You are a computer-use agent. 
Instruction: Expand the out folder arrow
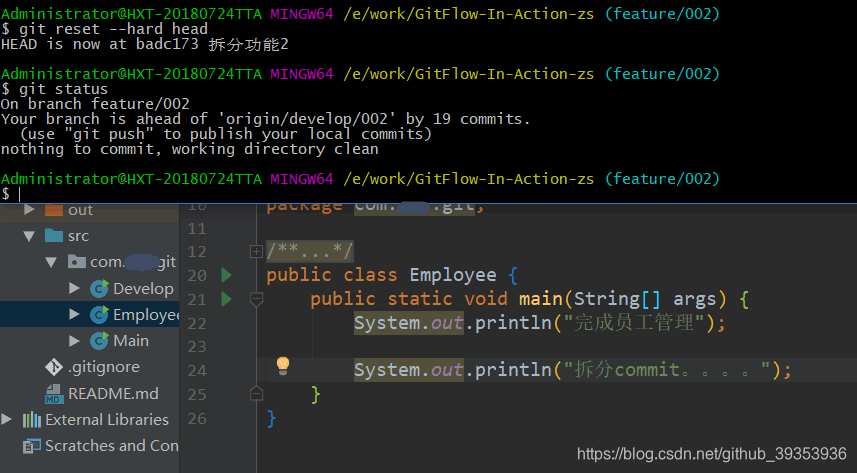(30, 209)
